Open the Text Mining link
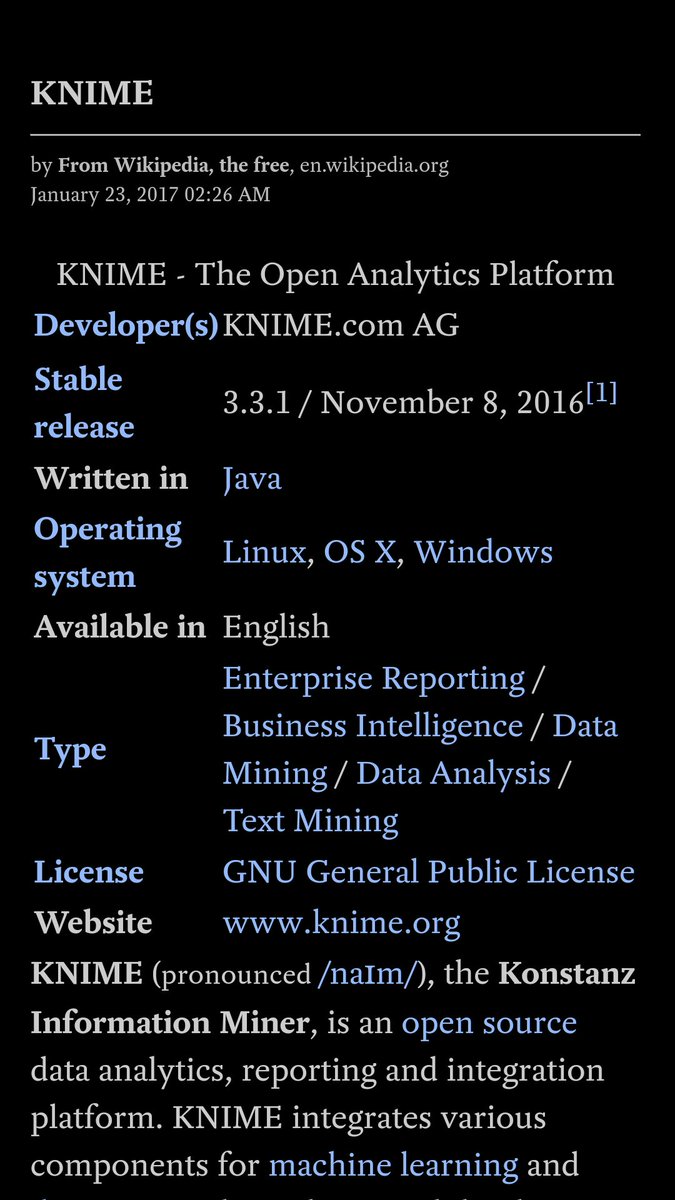Image resolution: width=675 pixels, height=1200 pixels. pyautogui.click(x=311, y=821)
